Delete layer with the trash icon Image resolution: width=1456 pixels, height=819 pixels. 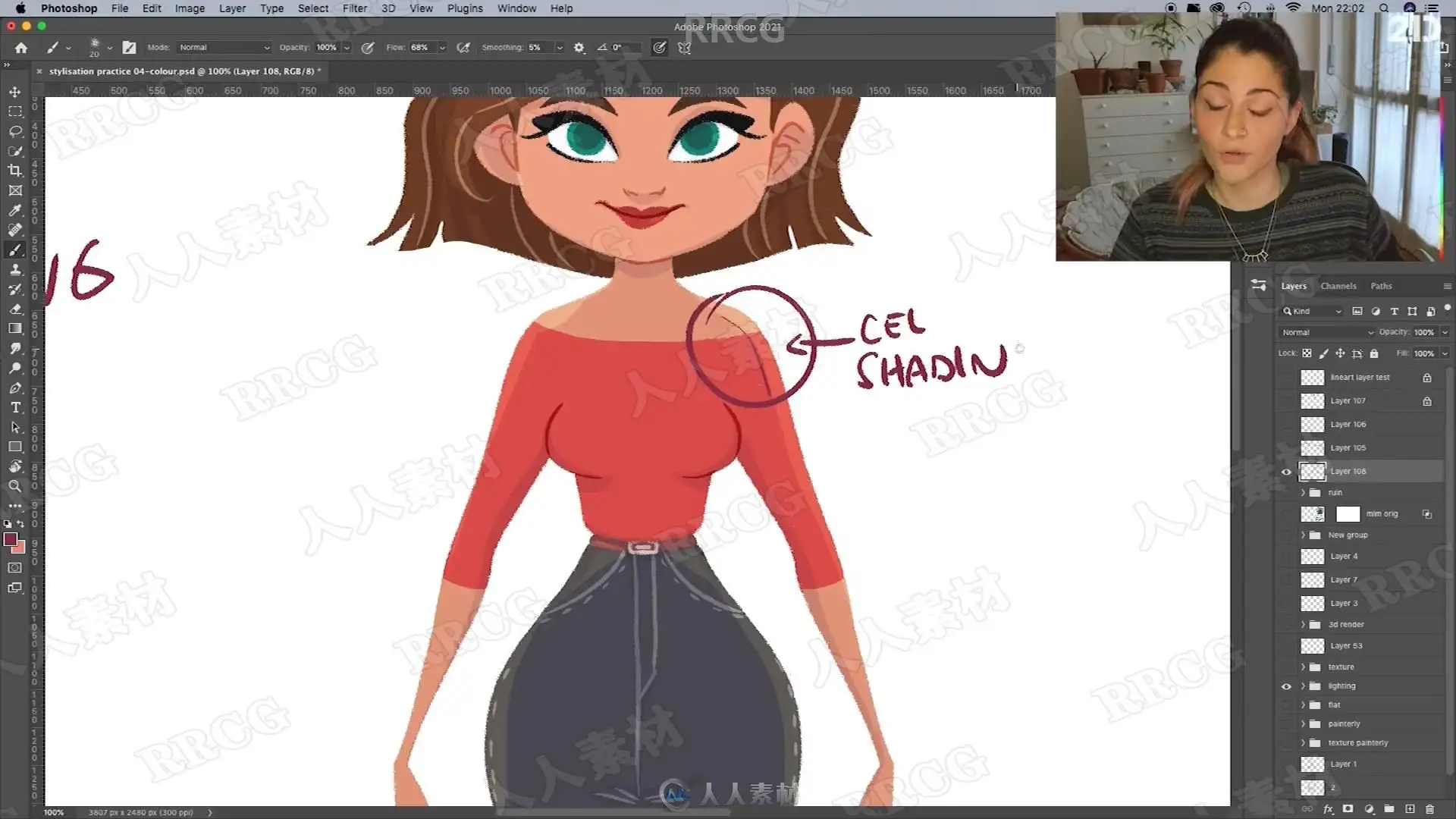[1430, 809]
